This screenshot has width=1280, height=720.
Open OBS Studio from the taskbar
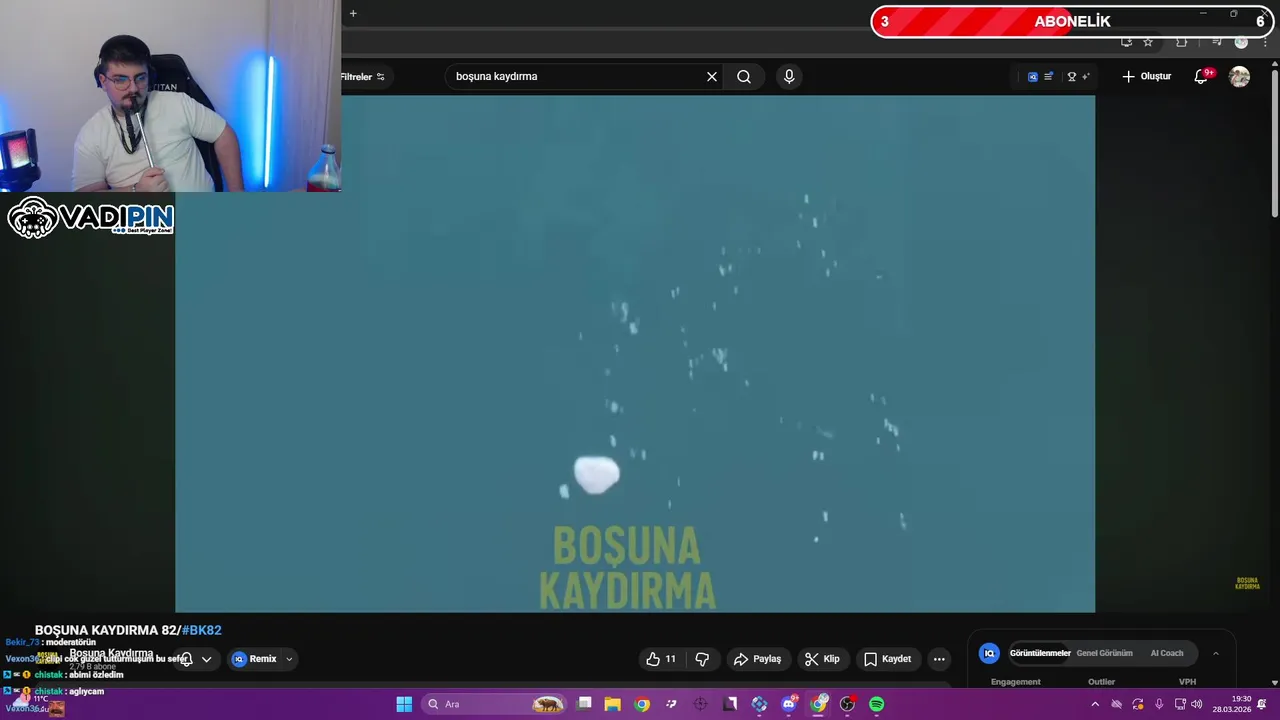(x=848, y=704)
